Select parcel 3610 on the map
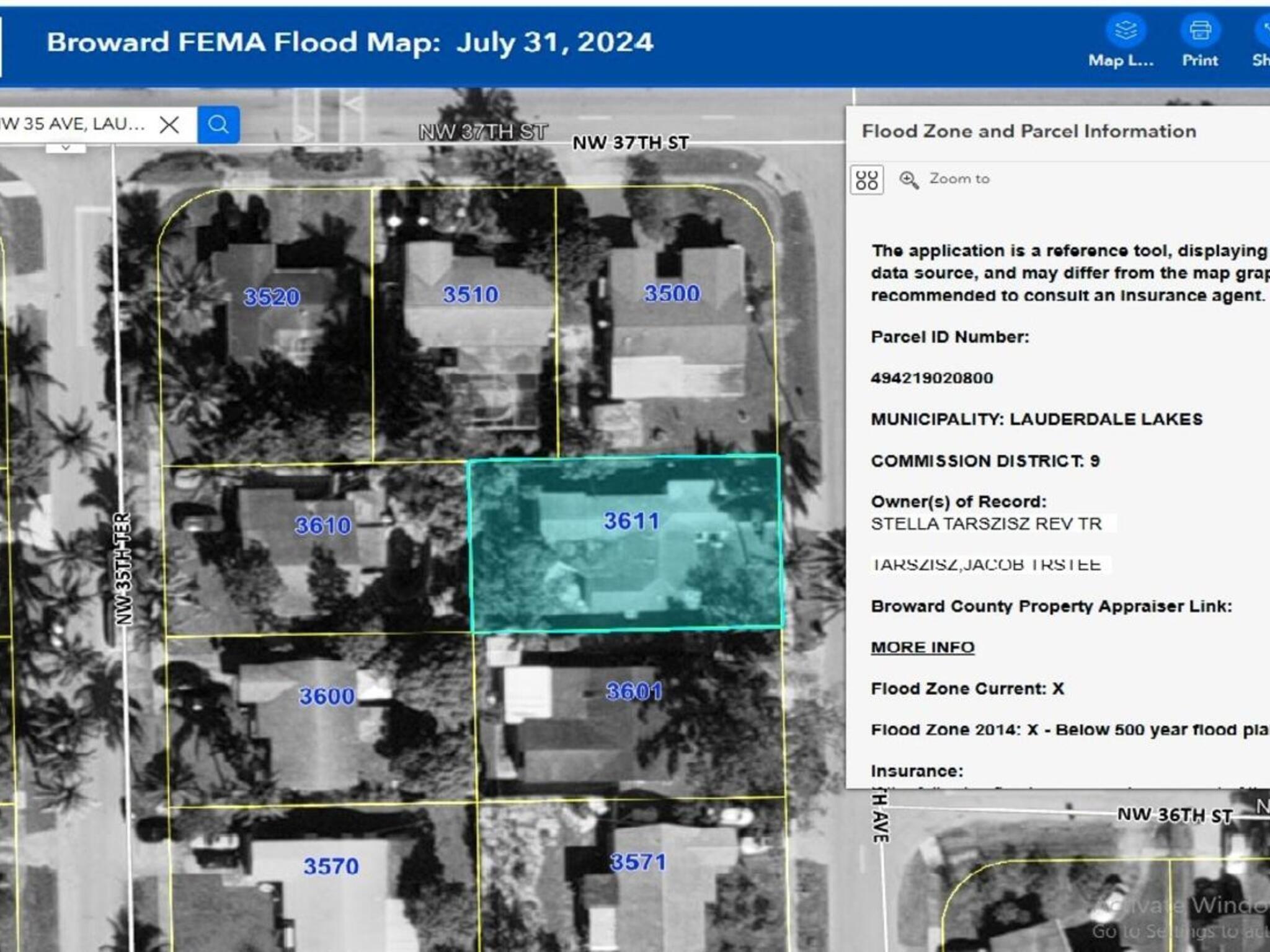Image resolution: width=1270 pixels, height=952 pixels. coord(322,526)
